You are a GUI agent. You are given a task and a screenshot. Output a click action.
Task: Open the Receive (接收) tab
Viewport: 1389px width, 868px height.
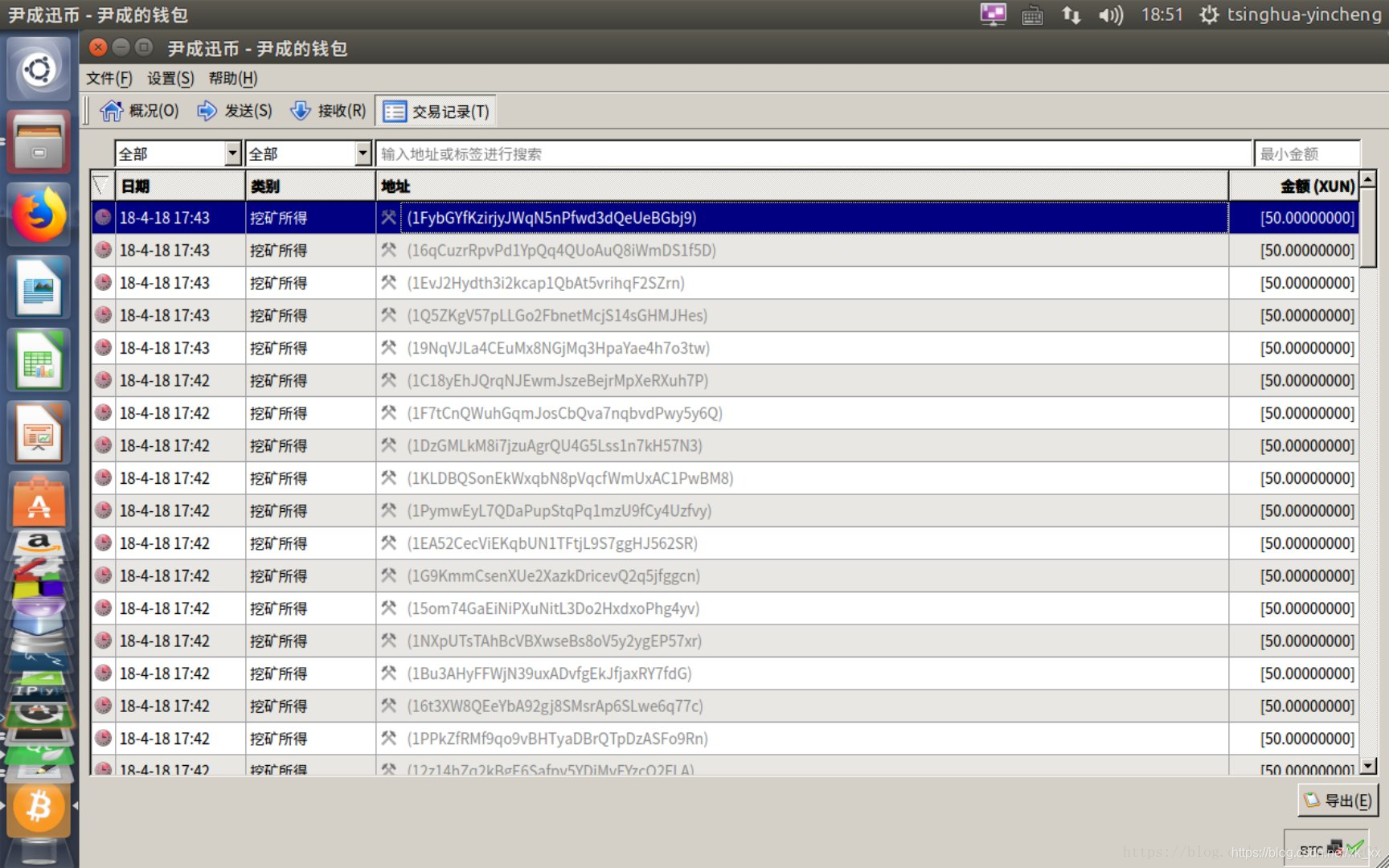coord(328,111)
